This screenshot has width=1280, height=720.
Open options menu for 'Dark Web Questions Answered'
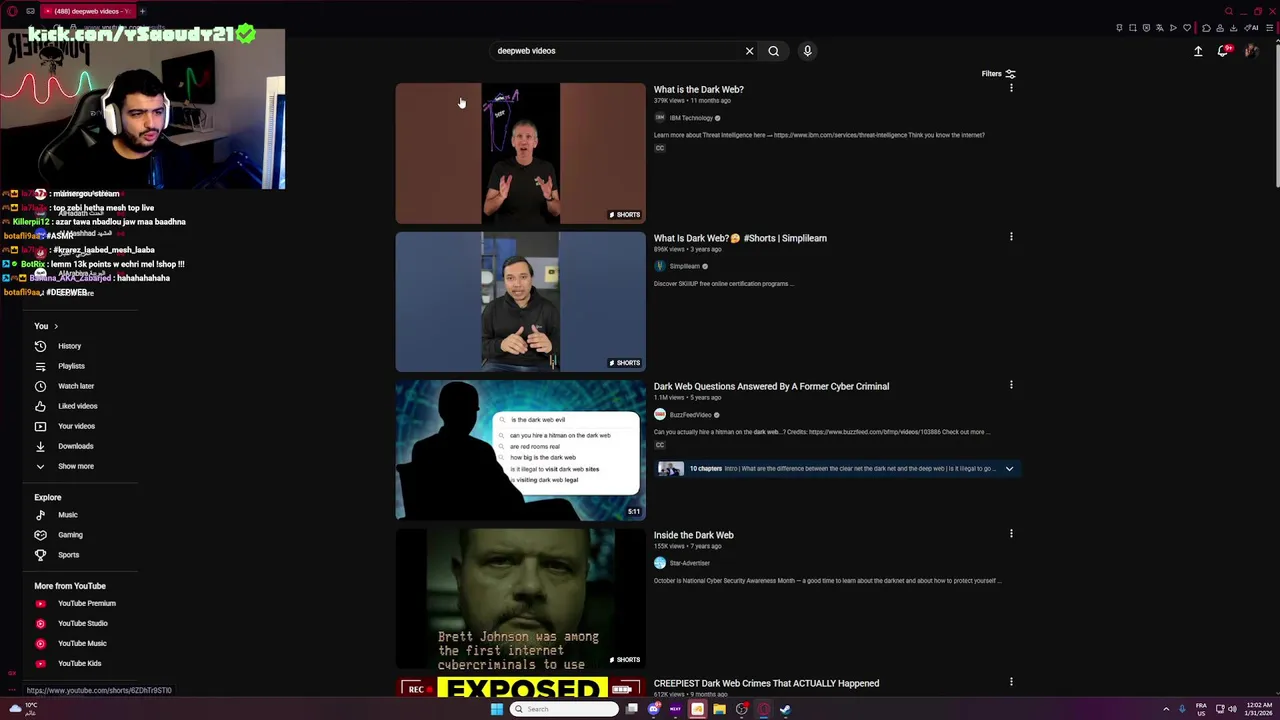1011,385
